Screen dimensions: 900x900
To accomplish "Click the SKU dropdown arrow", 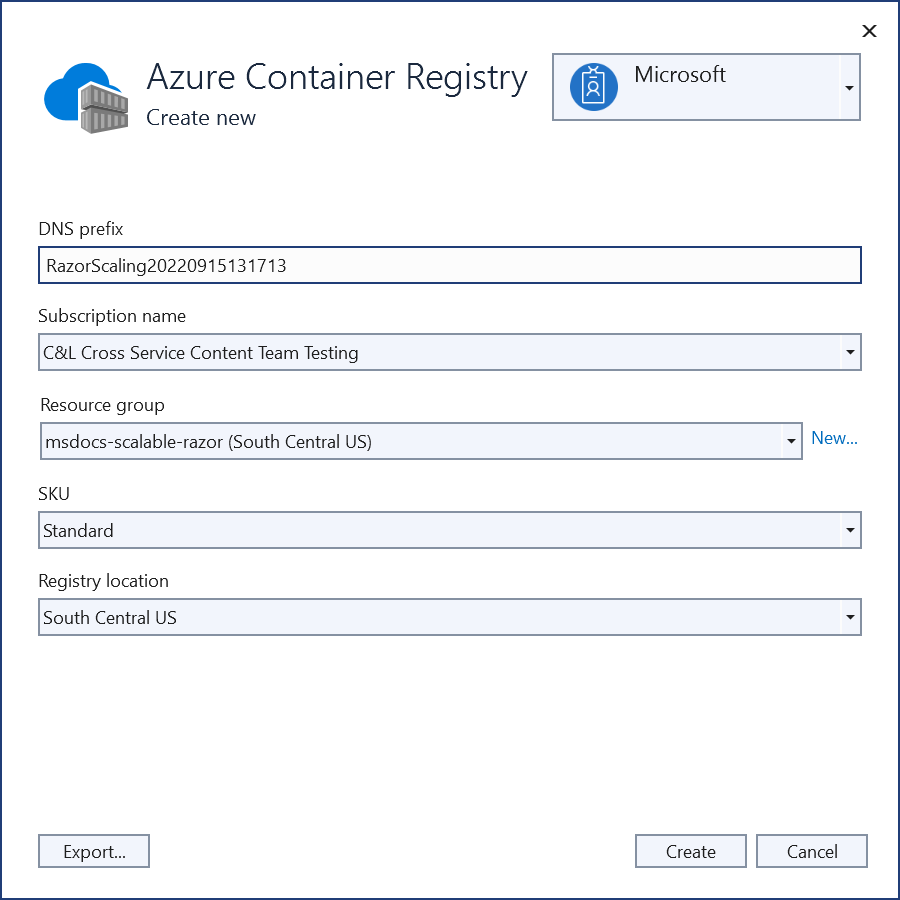I will coord(849,531).
